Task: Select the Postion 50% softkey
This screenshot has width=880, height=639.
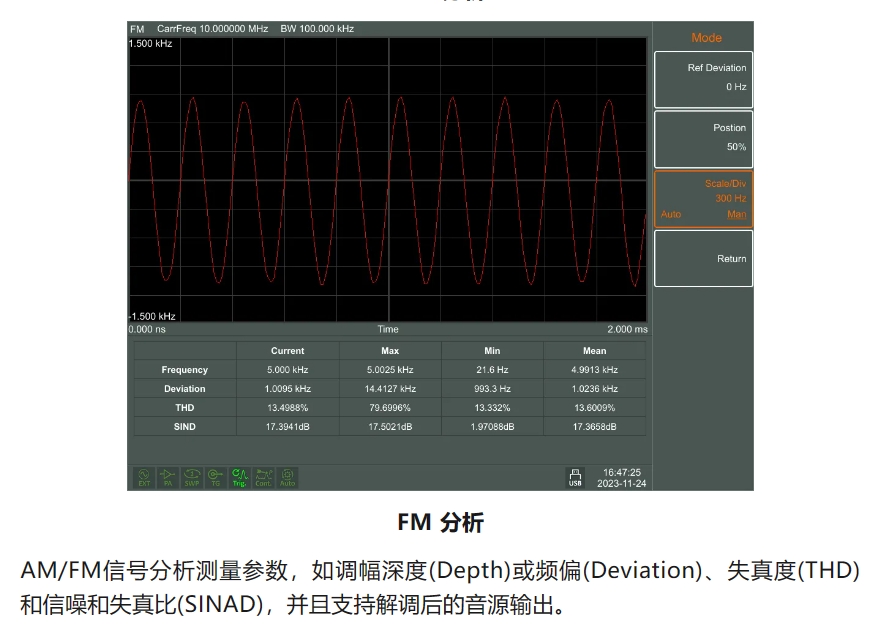Action: click(703, 138)
